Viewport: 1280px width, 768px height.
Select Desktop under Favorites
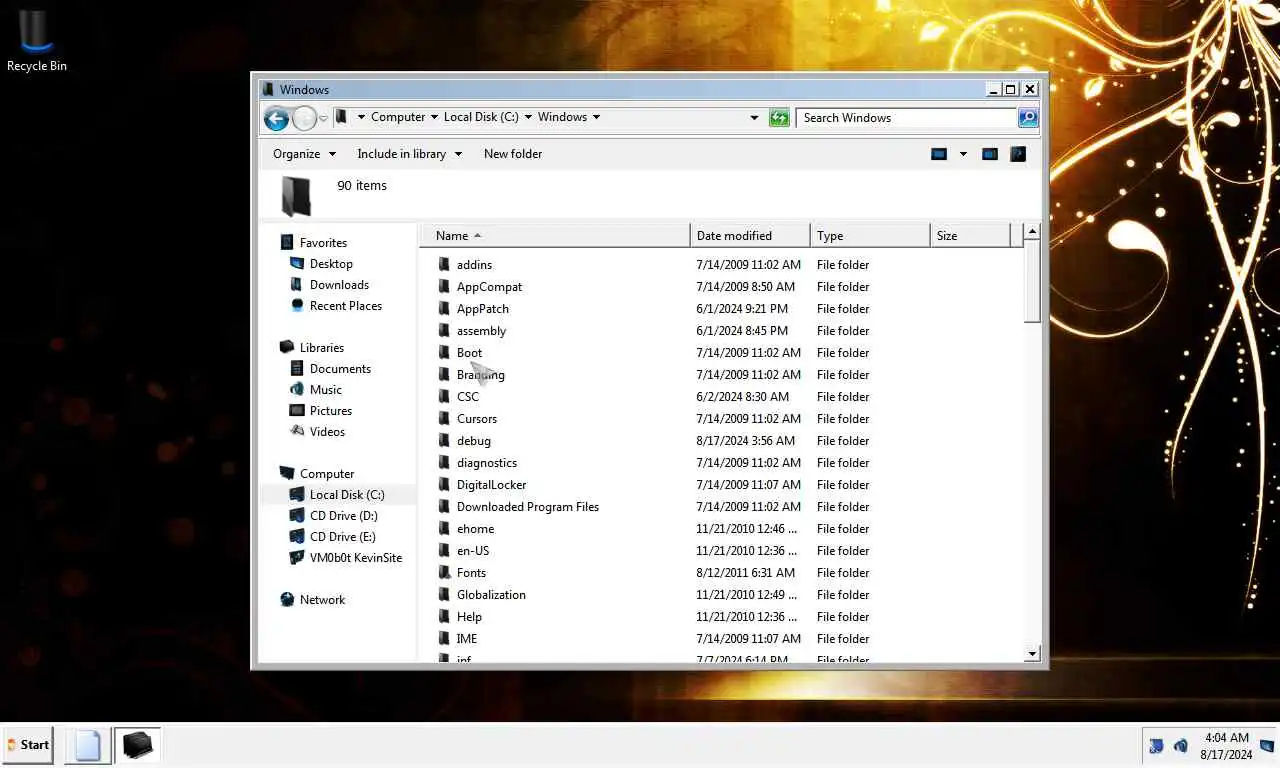click(331, 264)
